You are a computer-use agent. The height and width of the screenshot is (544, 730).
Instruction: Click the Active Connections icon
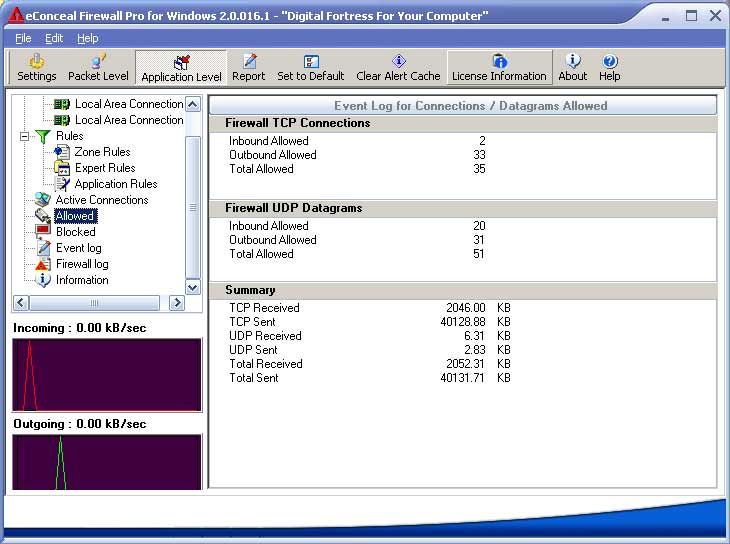(43, 200)
